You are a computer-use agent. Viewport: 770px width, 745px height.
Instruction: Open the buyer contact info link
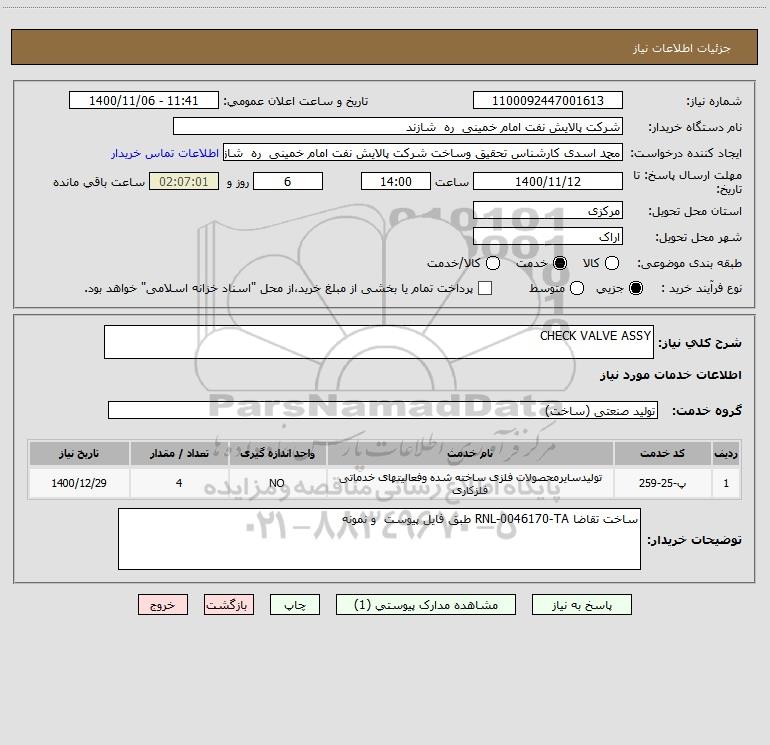click(165, 153)
